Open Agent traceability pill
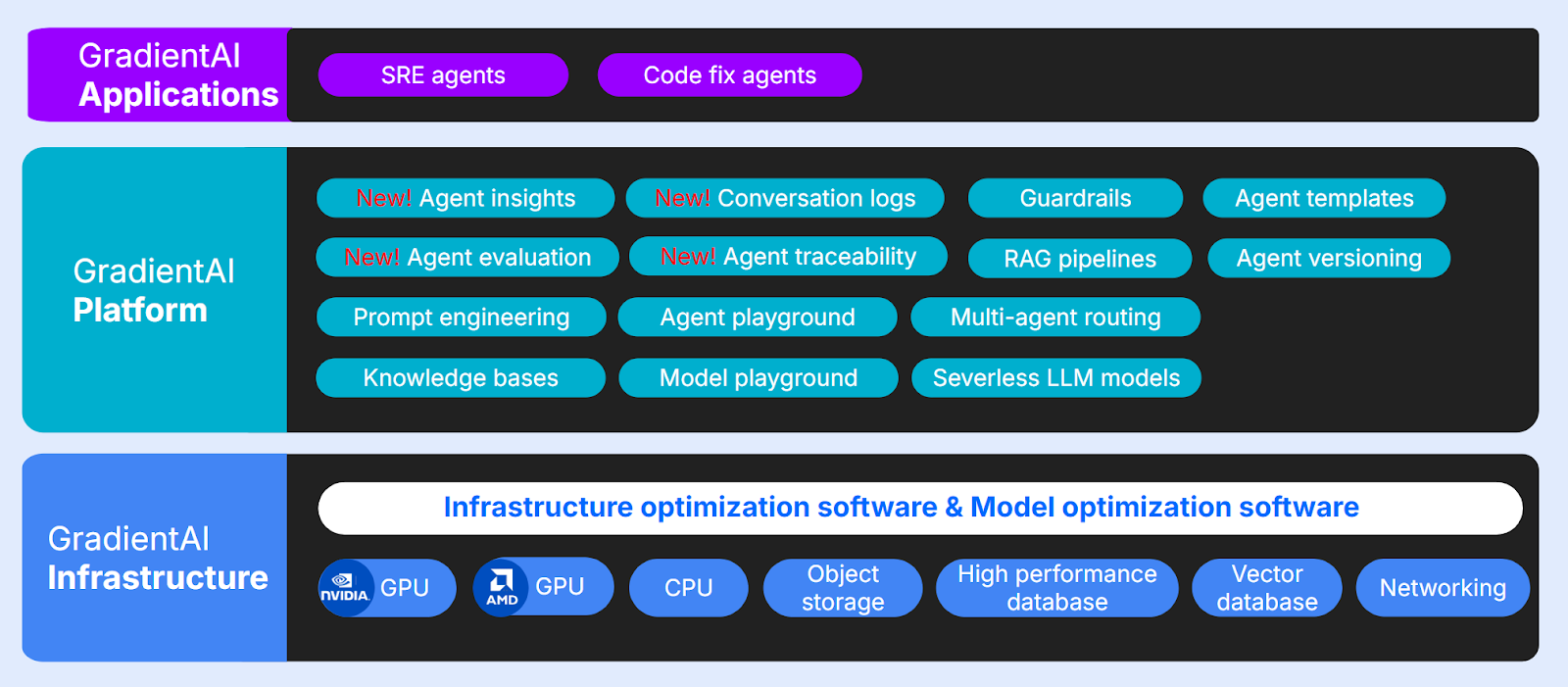Image resolution: width=1568 pixels, height=687 pixels. [788, 257]
